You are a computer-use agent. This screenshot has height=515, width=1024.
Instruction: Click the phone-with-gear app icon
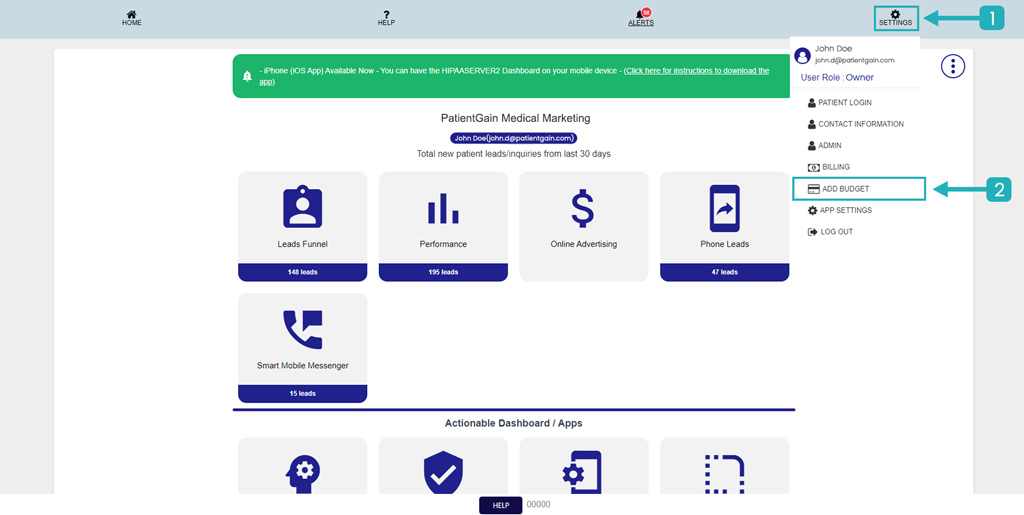click(x=583, y=473)
